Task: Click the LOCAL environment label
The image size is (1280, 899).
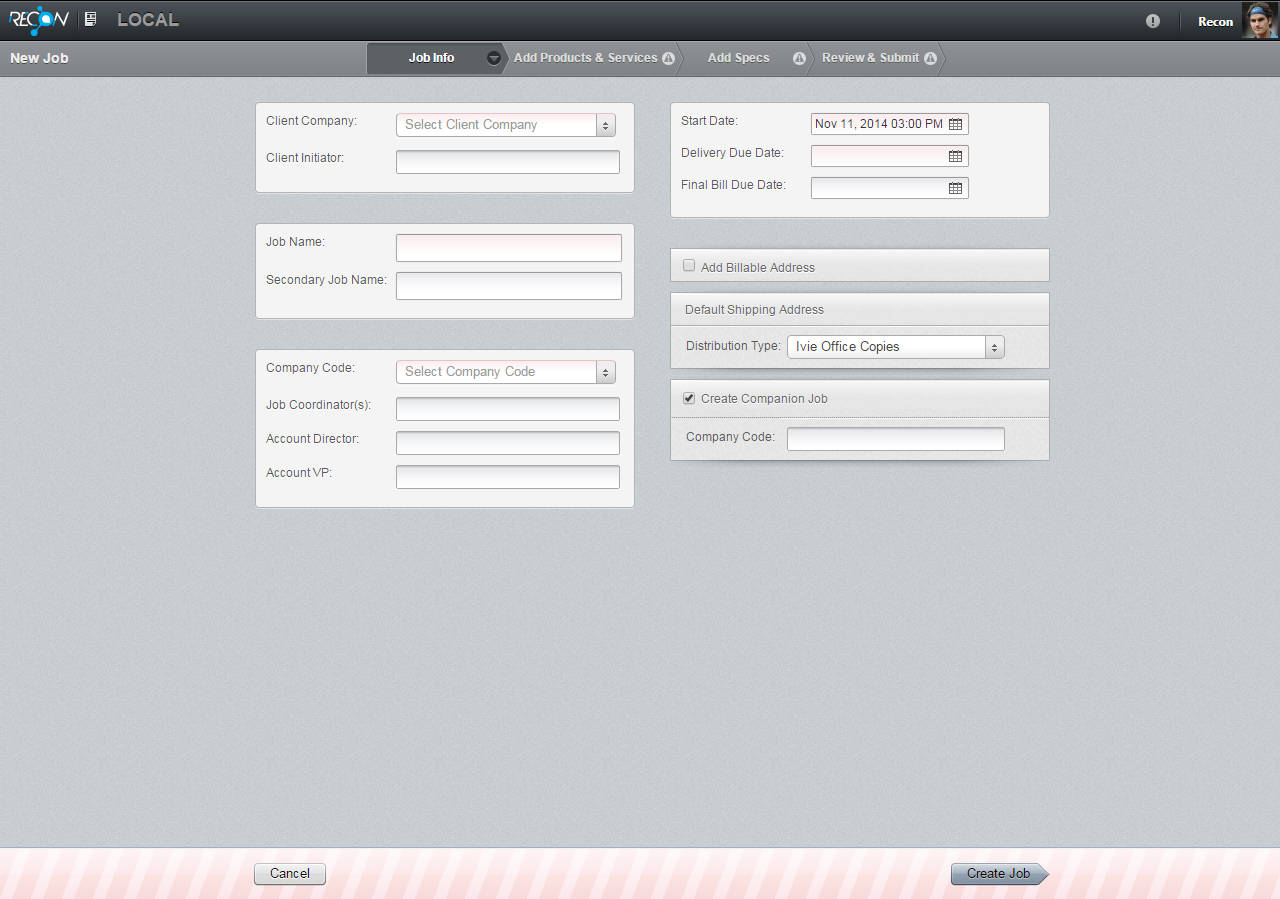Action: coord(148,20)
